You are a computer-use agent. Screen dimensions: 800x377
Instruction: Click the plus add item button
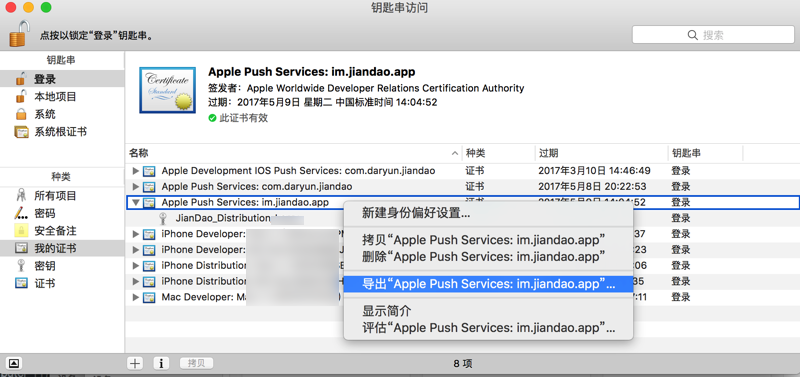click(135, 363)
